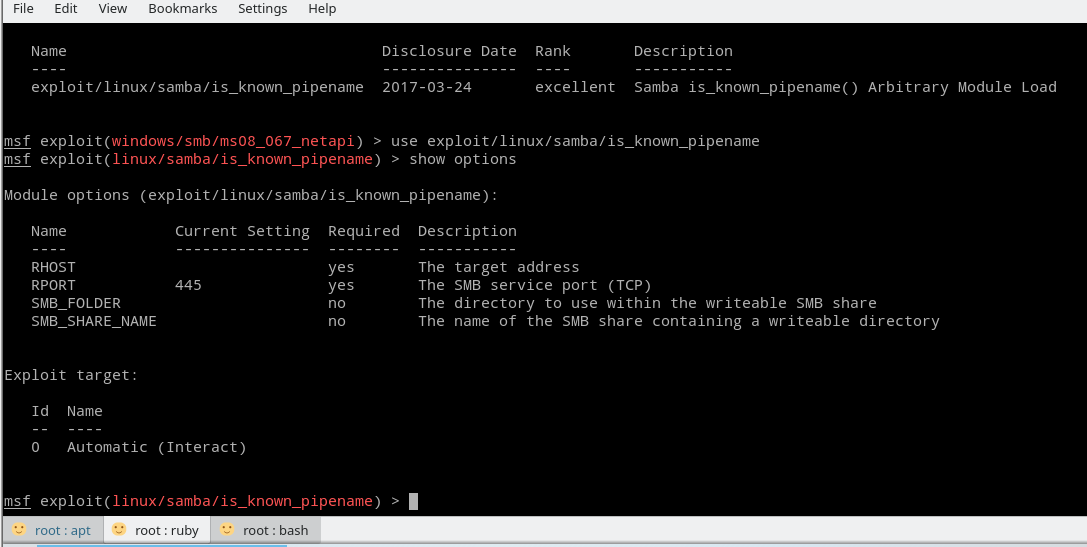The height and width of the screenshot is (547, 1087).
Task: Click the underlined msf on the last prompt
Action: click(17, 501)
